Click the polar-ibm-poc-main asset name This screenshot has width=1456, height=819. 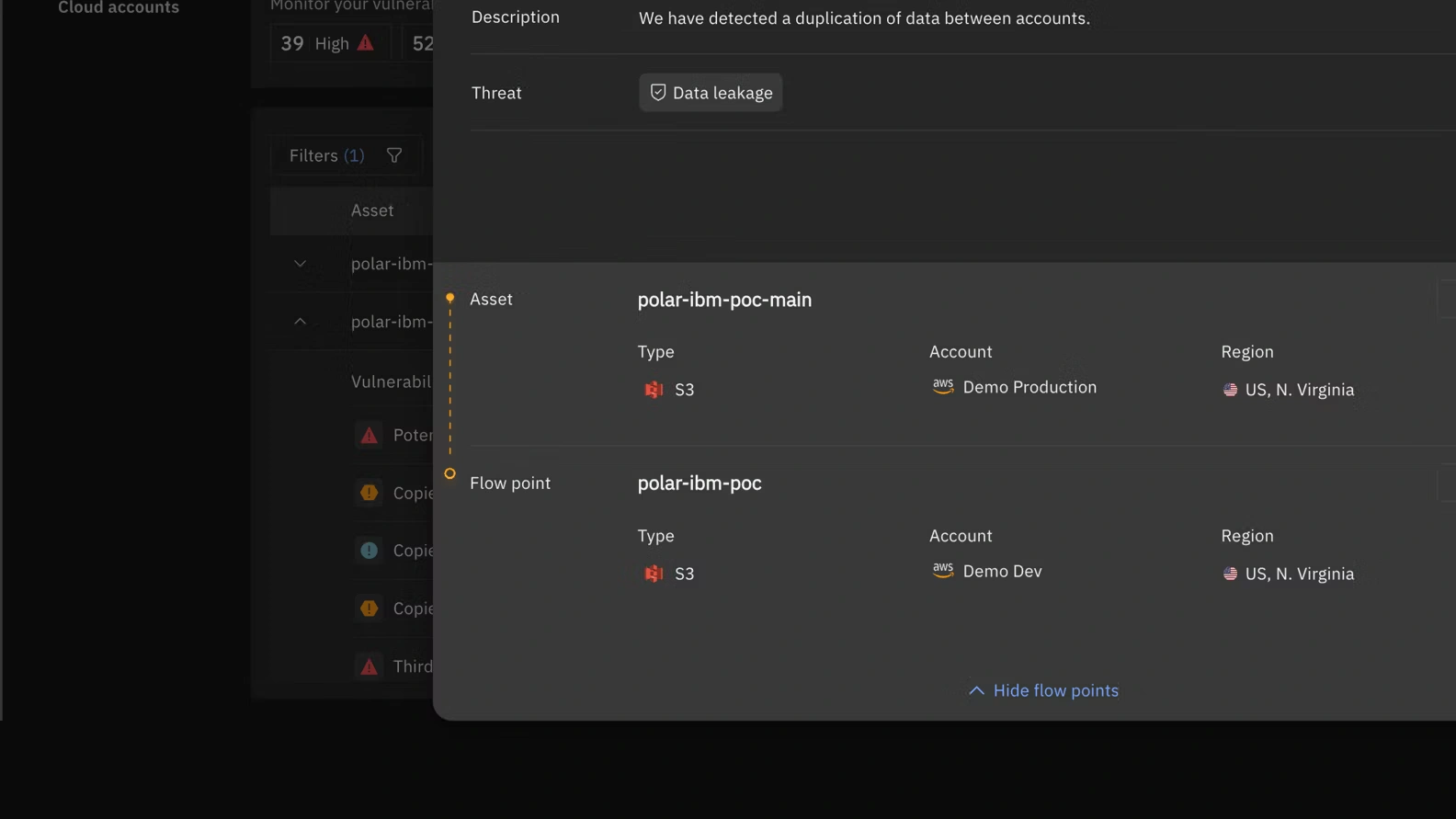(x=724, y=300)
